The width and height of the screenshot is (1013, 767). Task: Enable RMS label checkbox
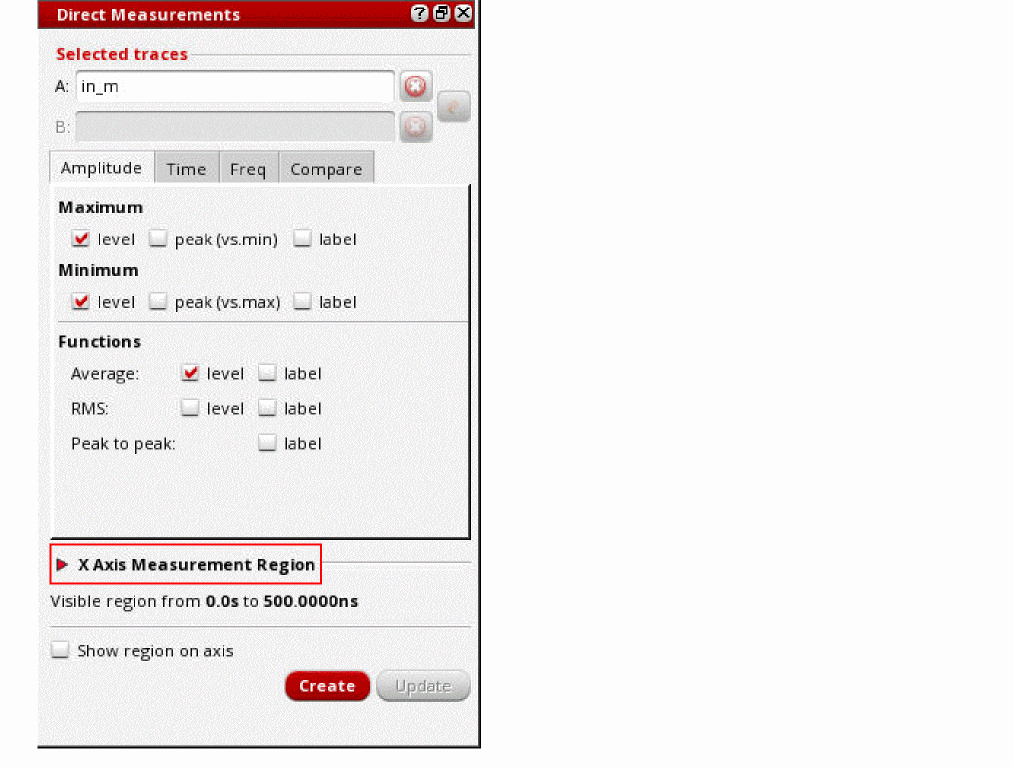267,408
